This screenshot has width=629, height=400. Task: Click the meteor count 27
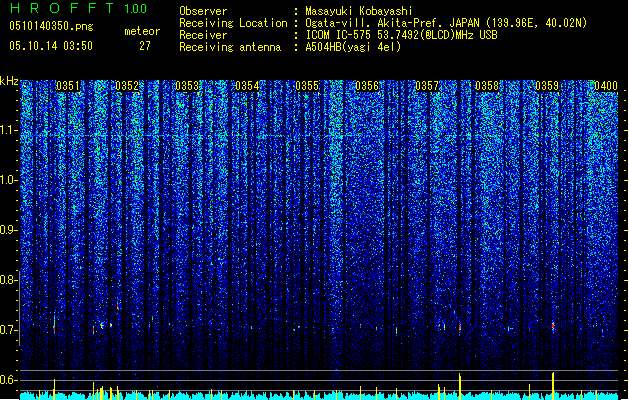pos(145,46)
